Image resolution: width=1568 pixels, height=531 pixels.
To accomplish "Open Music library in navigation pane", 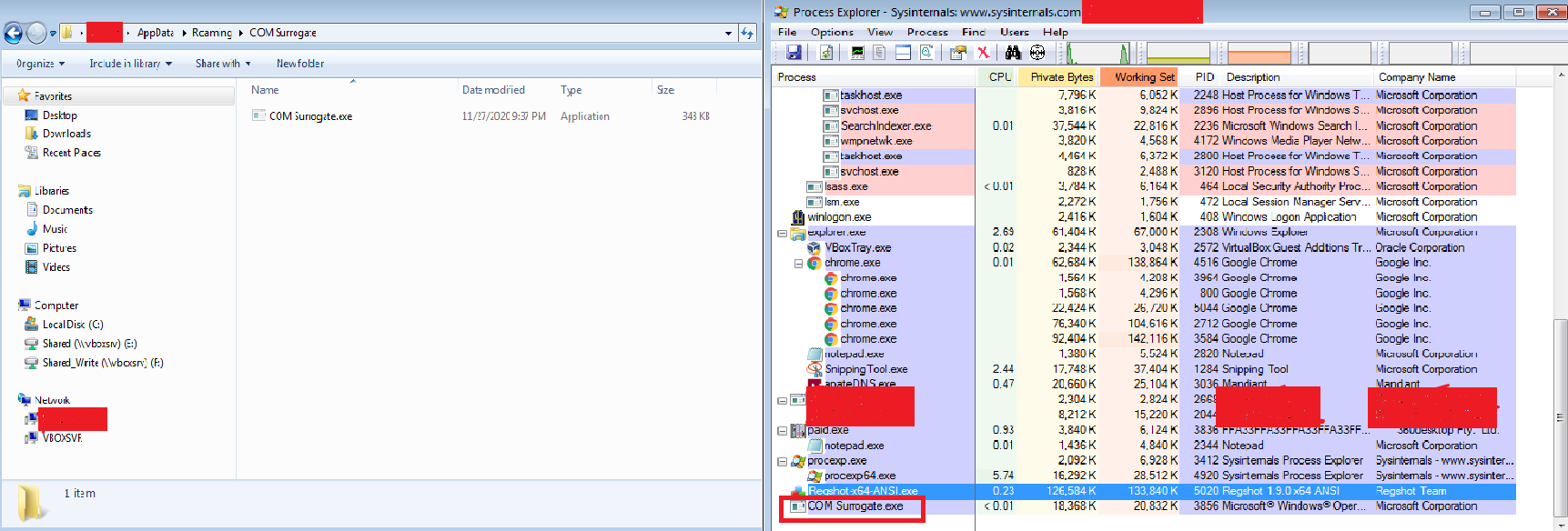I will [x=55, y=229].
